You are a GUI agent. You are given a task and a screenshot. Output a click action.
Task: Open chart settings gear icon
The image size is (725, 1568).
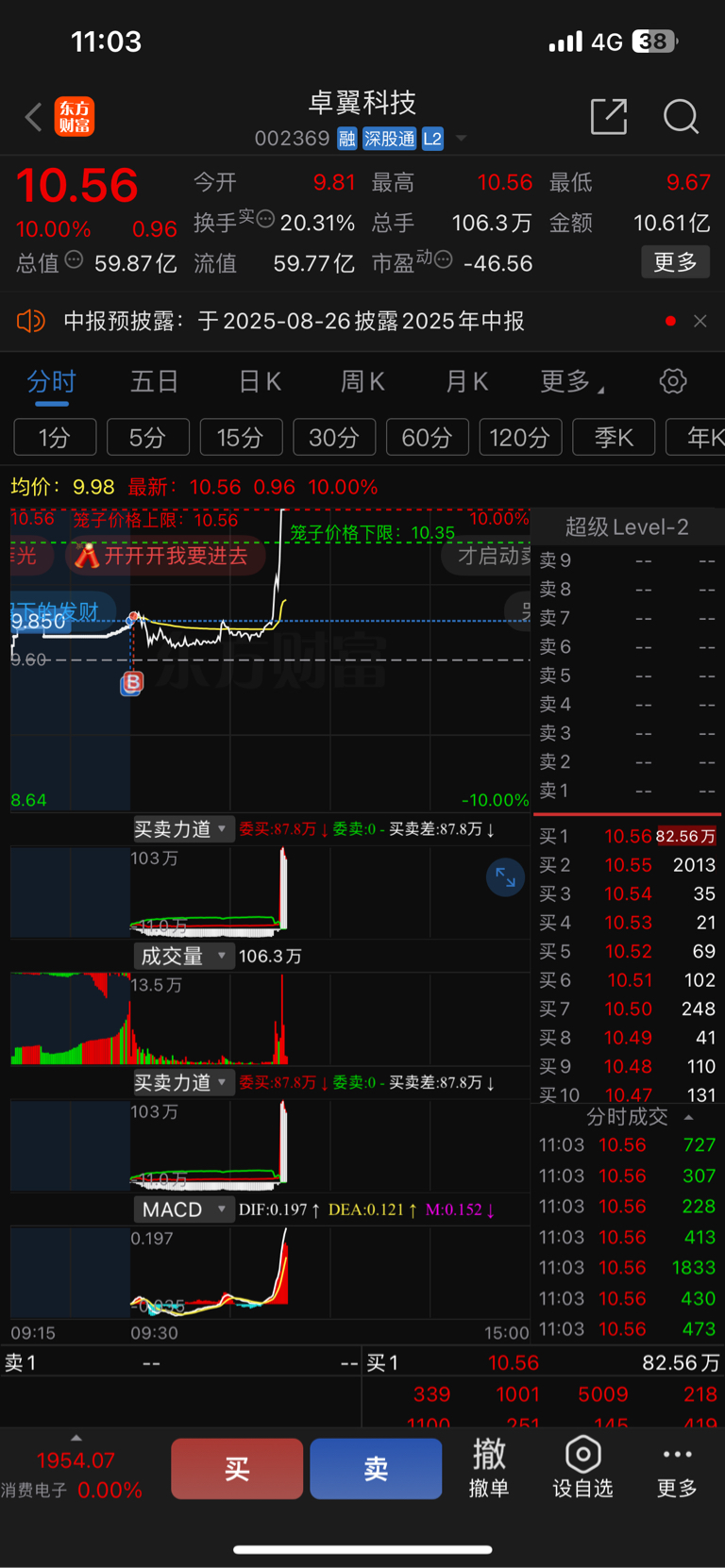[x=673, y=382]
